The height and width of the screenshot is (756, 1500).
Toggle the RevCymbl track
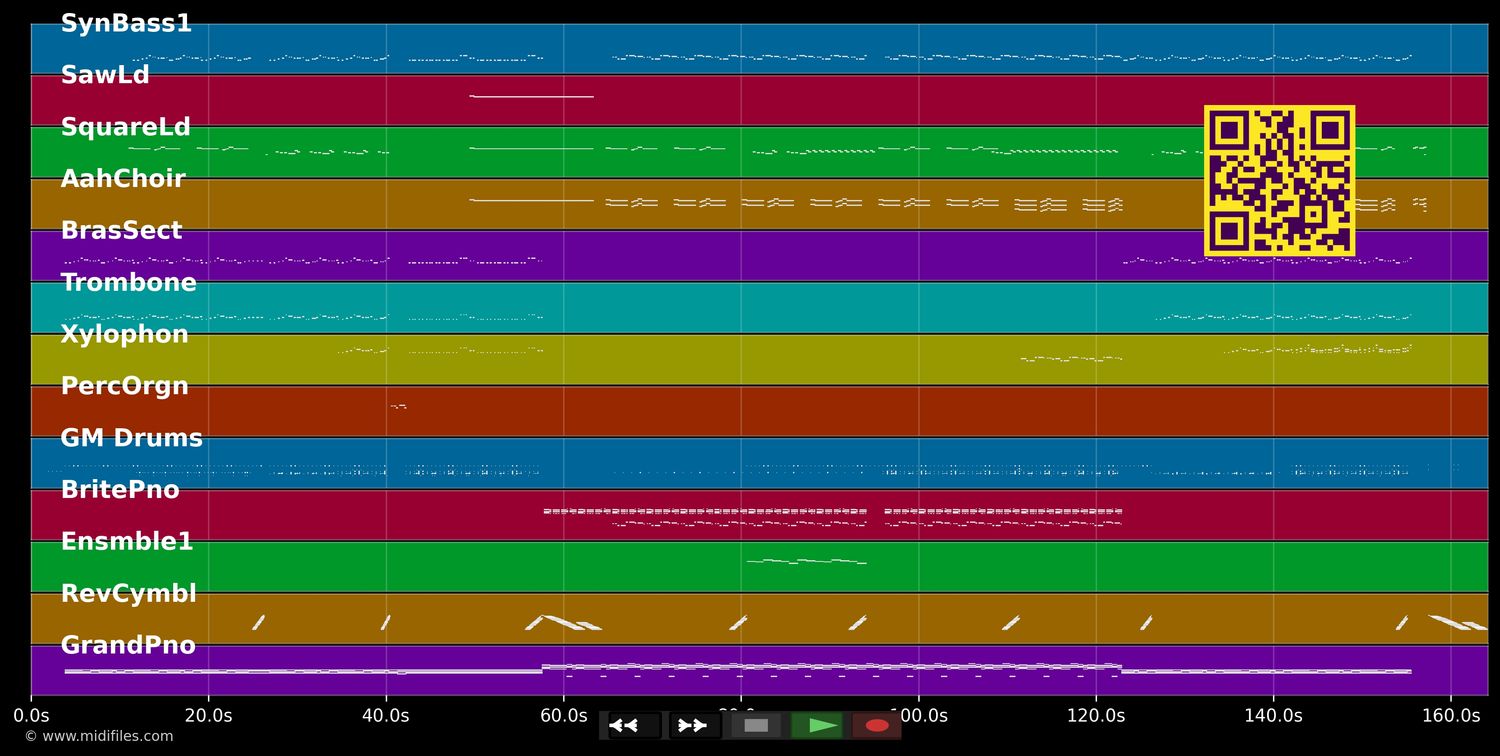(129, 593)
